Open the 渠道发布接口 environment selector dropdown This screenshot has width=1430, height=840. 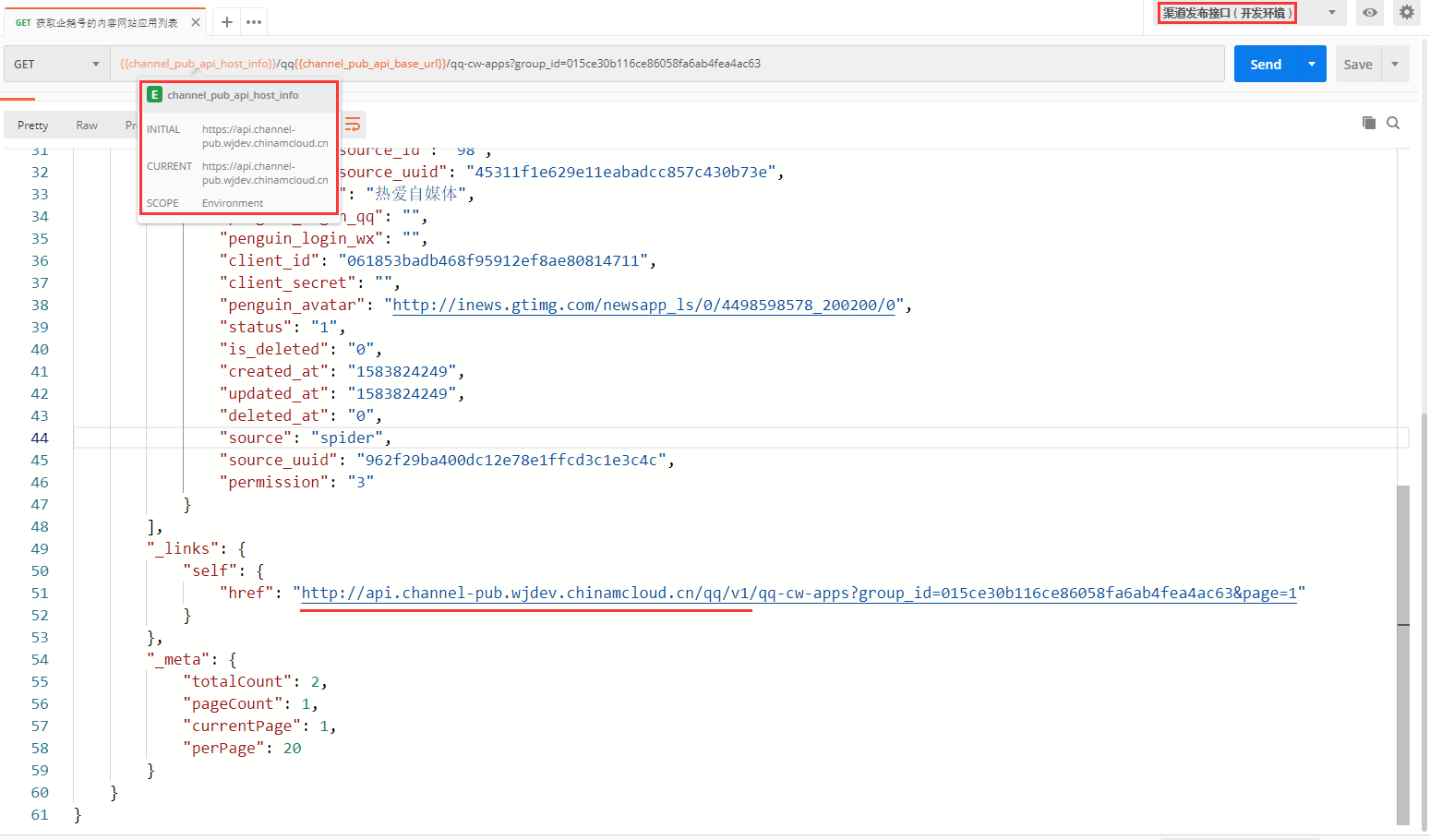(x=1331, y=13)
